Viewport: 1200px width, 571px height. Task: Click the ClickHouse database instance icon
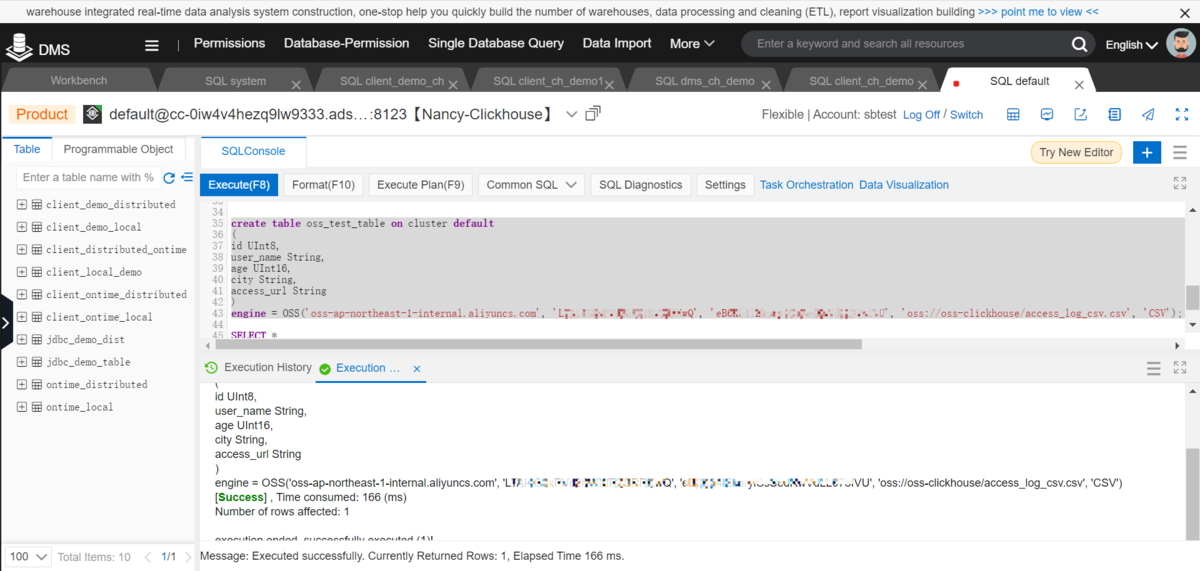click(93, 114)
